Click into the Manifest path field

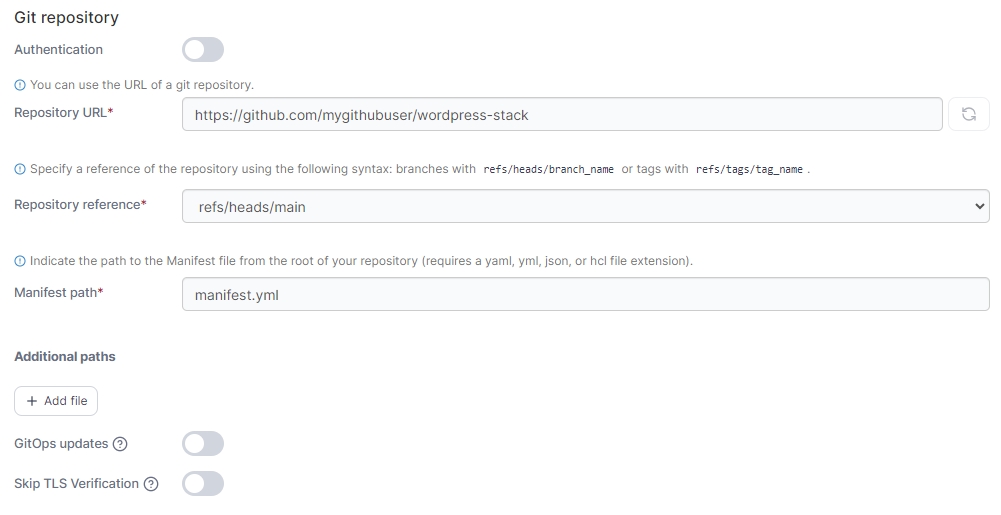[x=585, y=294]
